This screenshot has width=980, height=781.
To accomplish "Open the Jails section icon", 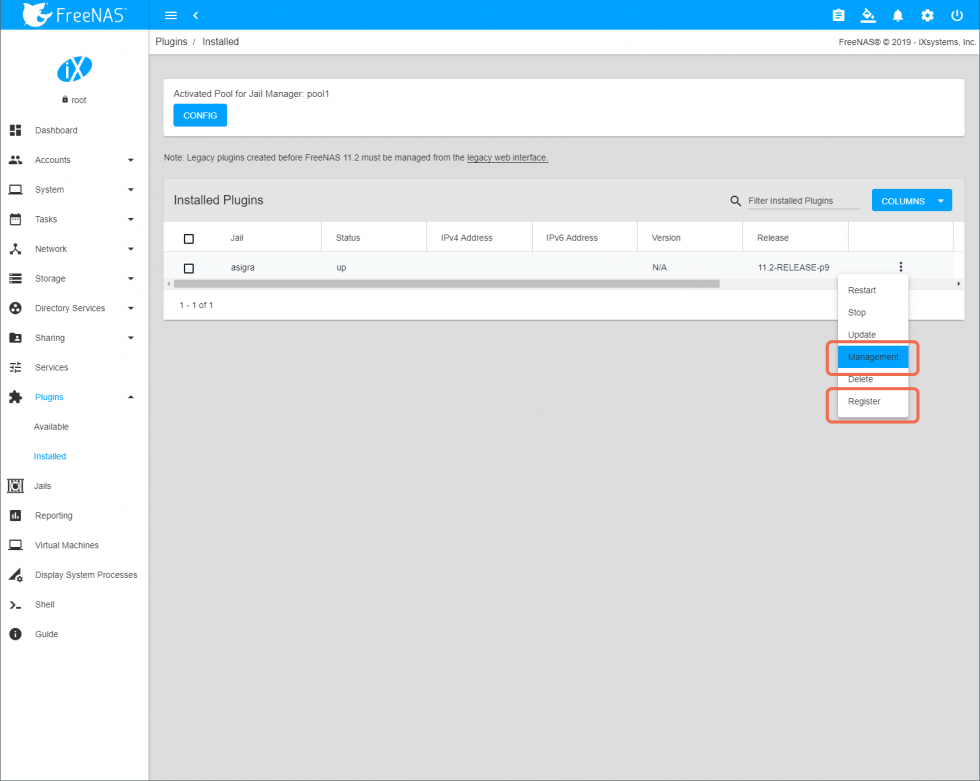I will [x=16, y=485].
